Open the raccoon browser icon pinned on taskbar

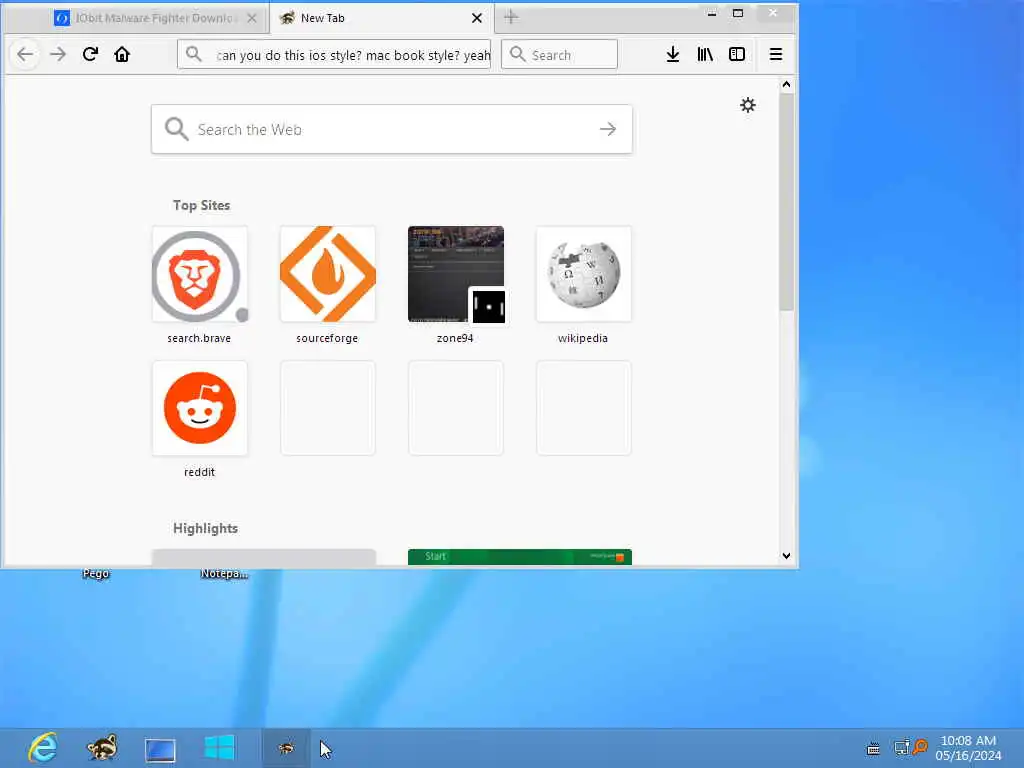pos(102,748)
